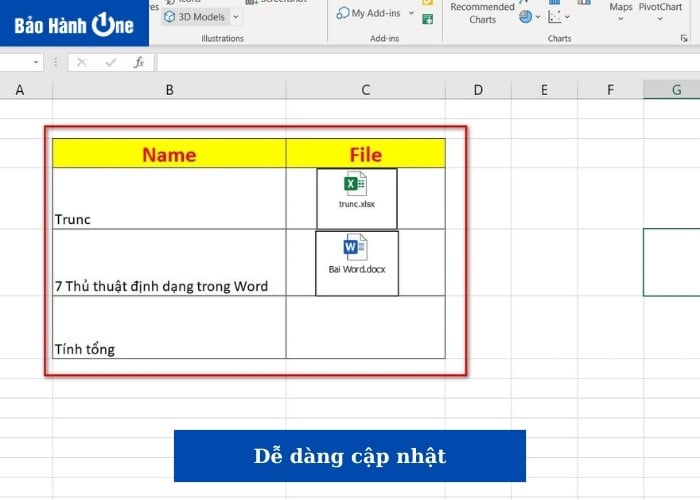Open the Maps chart menu
Screen dimensions: 700x500
pyautogui.click(x=621, y=12)
